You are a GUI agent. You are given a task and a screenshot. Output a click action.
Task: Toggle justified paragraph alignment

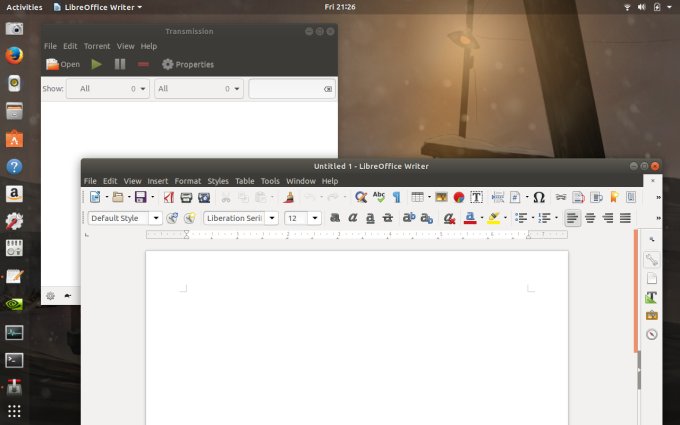click(x=625, y=218)
